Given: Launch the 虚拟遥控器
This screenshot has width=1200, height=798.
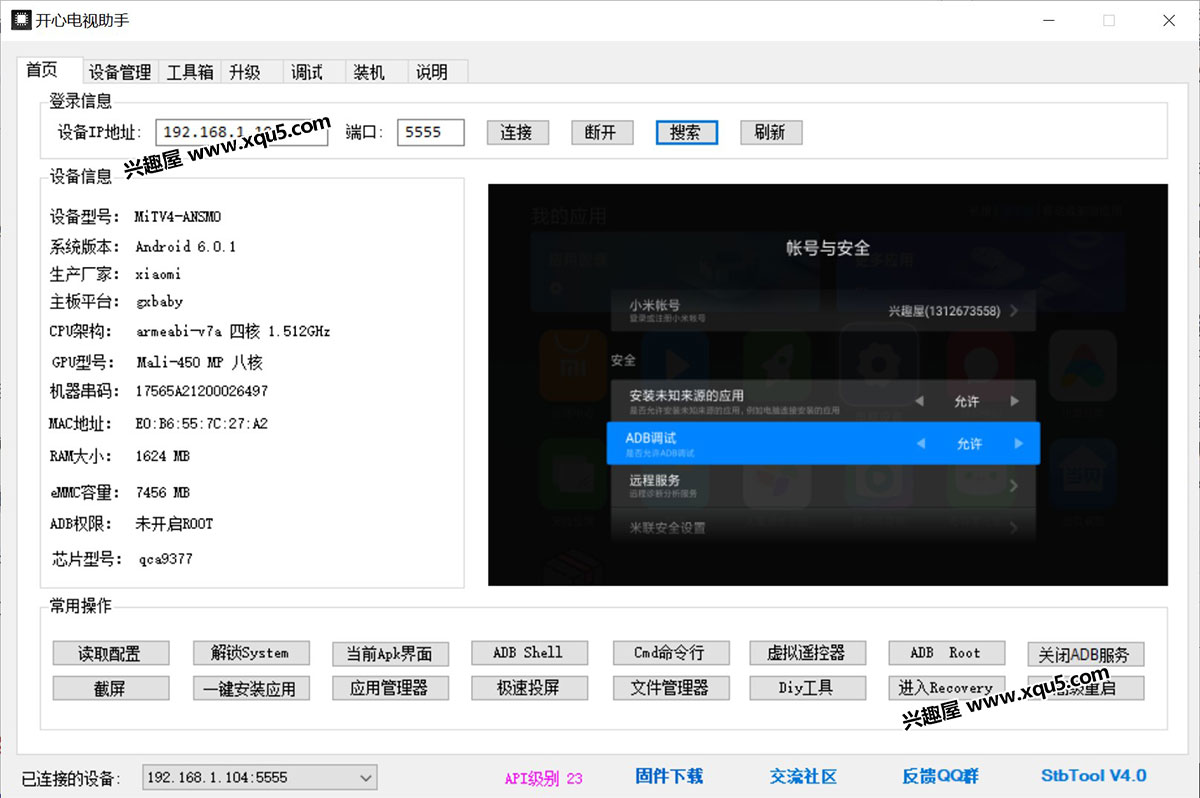Looking at the screenshot, I should click(x=807, y=653).
